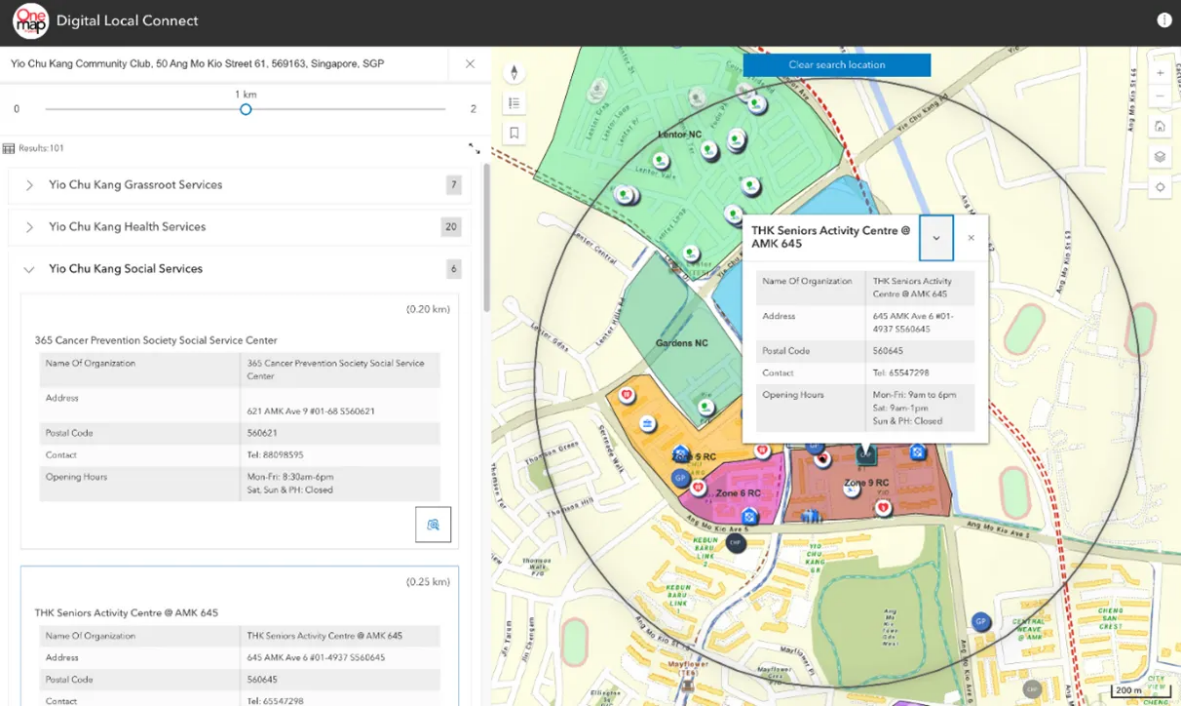Zoom in the map with plus
This screenshot has height=709, width=1183.
coord(1160,73)
